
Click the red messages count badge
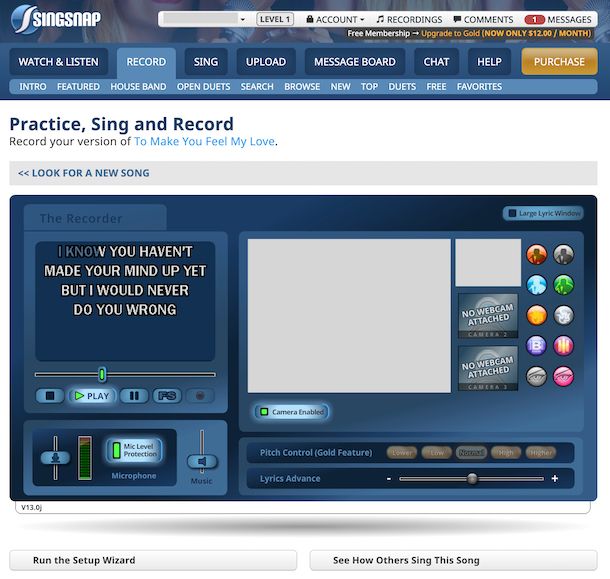coord(535,19)
